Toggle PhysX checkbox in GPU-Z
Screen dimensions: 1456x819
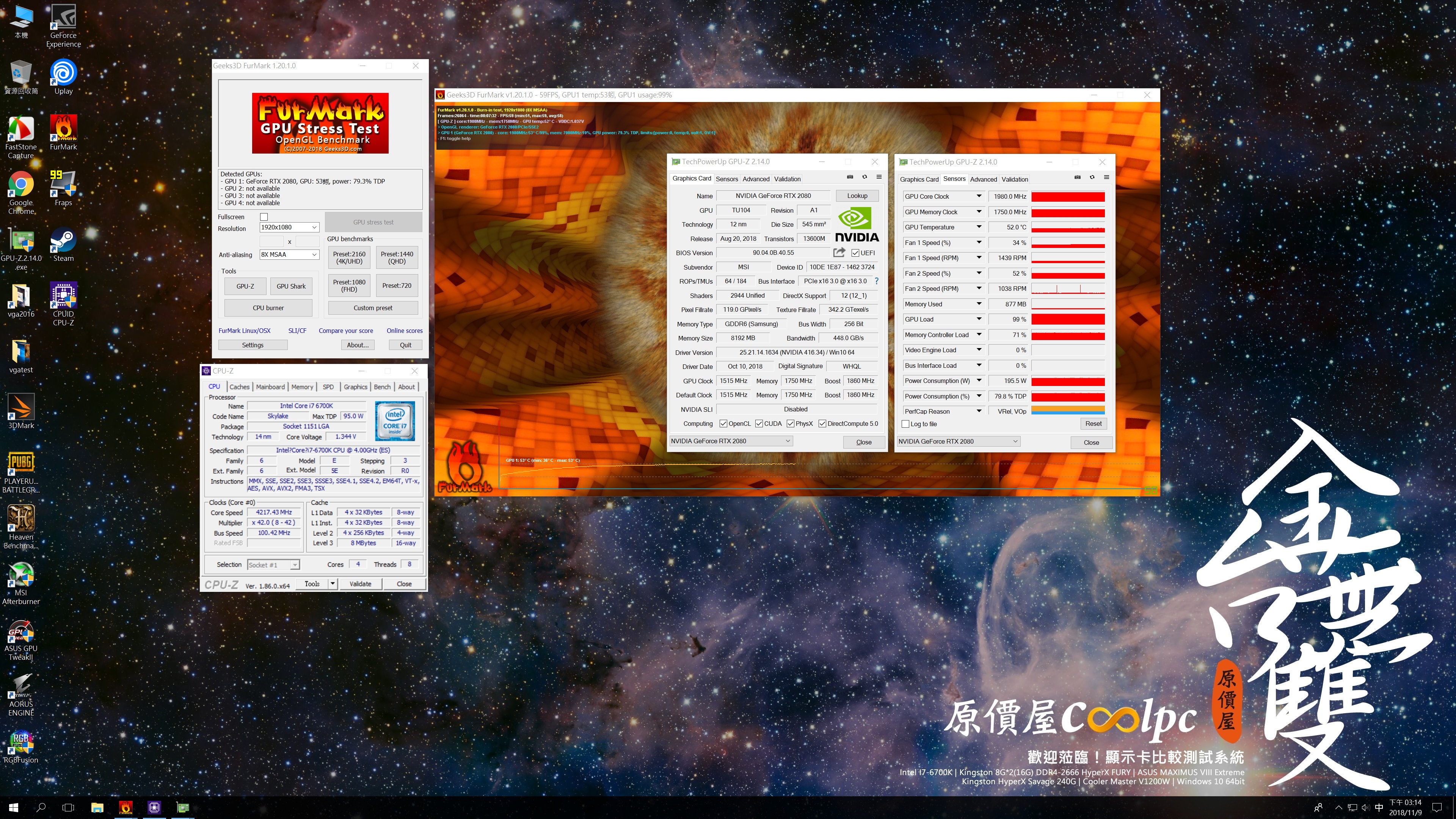790,424
